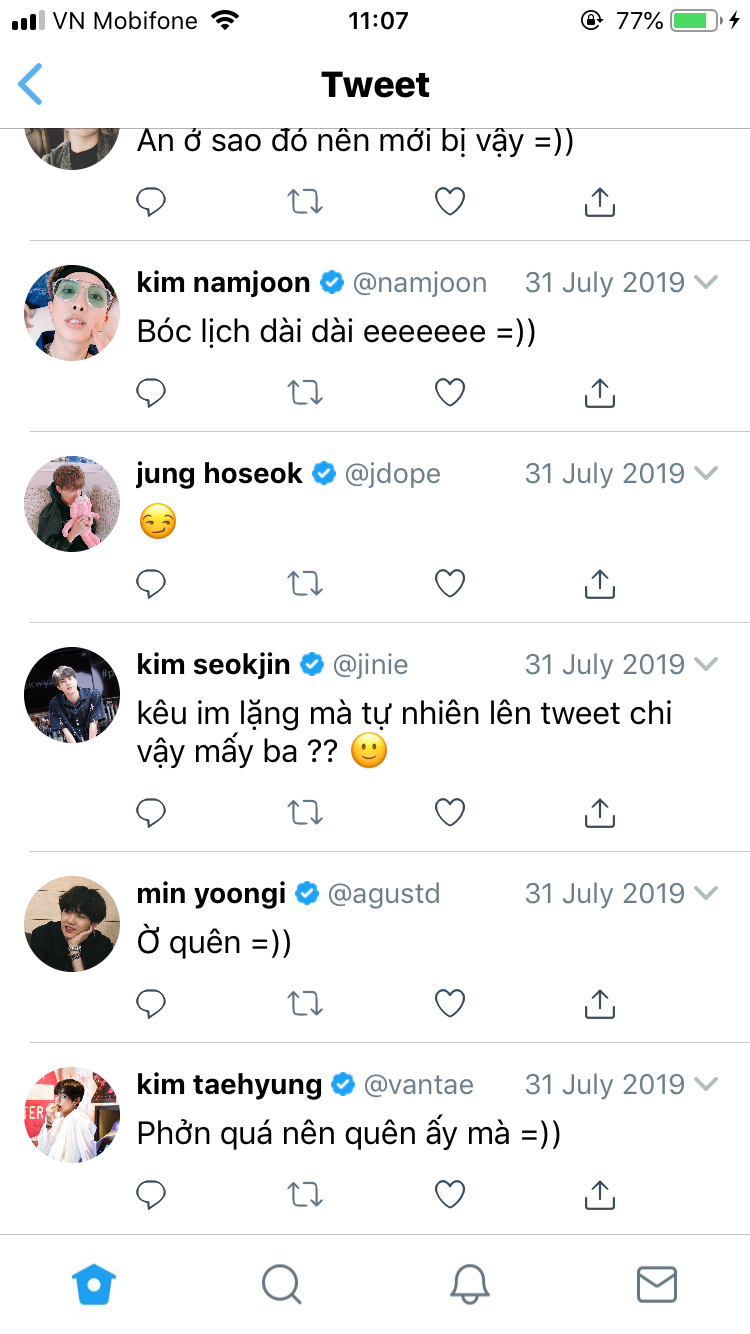This screenshot has height=1334, width=750.
Task: Retweet jung hoseok's emoji tweet
Action: (x=305, y=583)
